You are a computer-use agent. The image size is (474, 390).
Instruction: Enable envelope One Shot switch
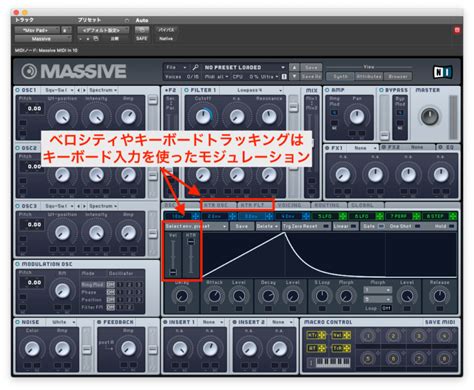pos(417,226)
